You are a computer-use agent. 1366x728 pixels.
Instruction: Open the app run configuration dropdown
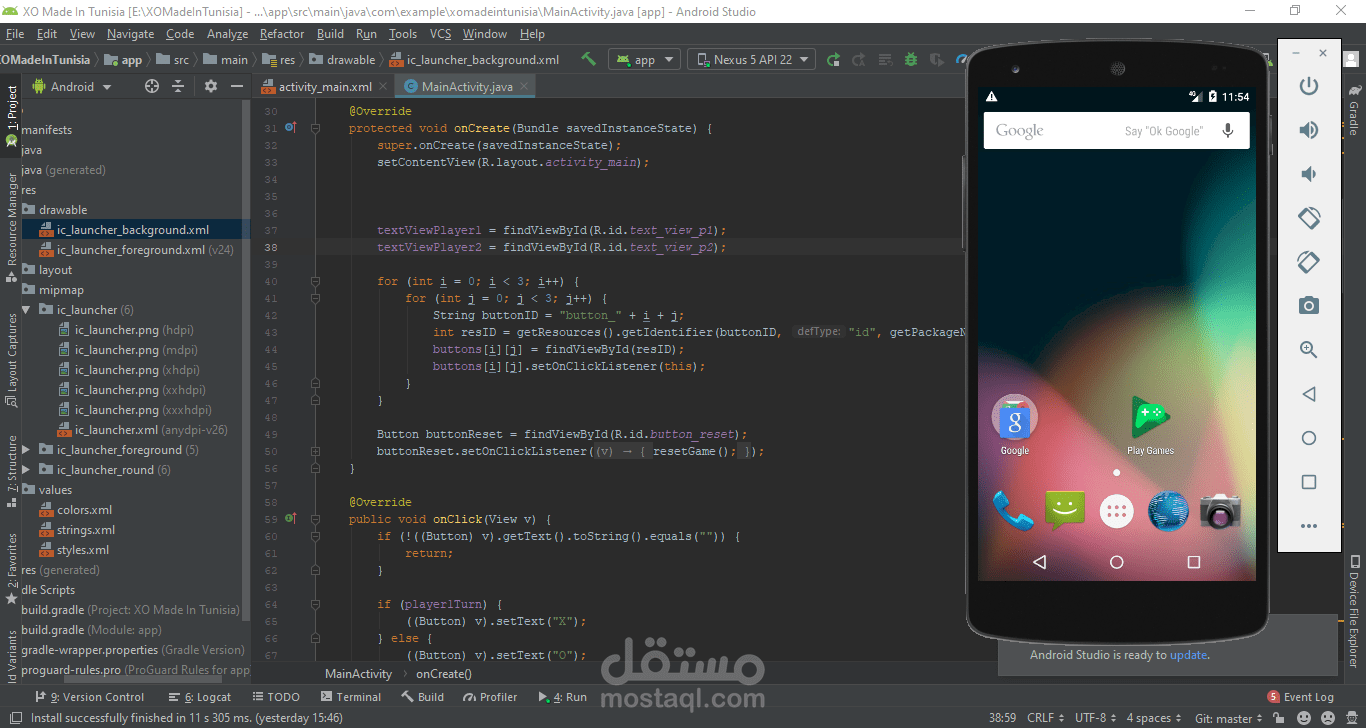644,59
